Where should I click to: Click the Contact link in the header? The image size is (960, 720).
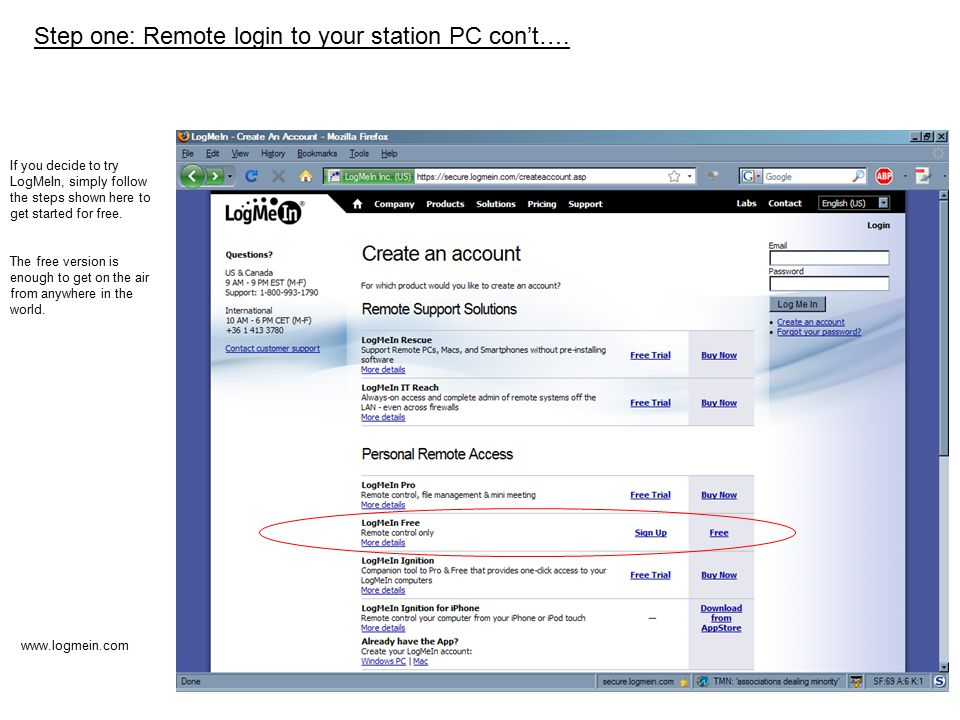785,203
